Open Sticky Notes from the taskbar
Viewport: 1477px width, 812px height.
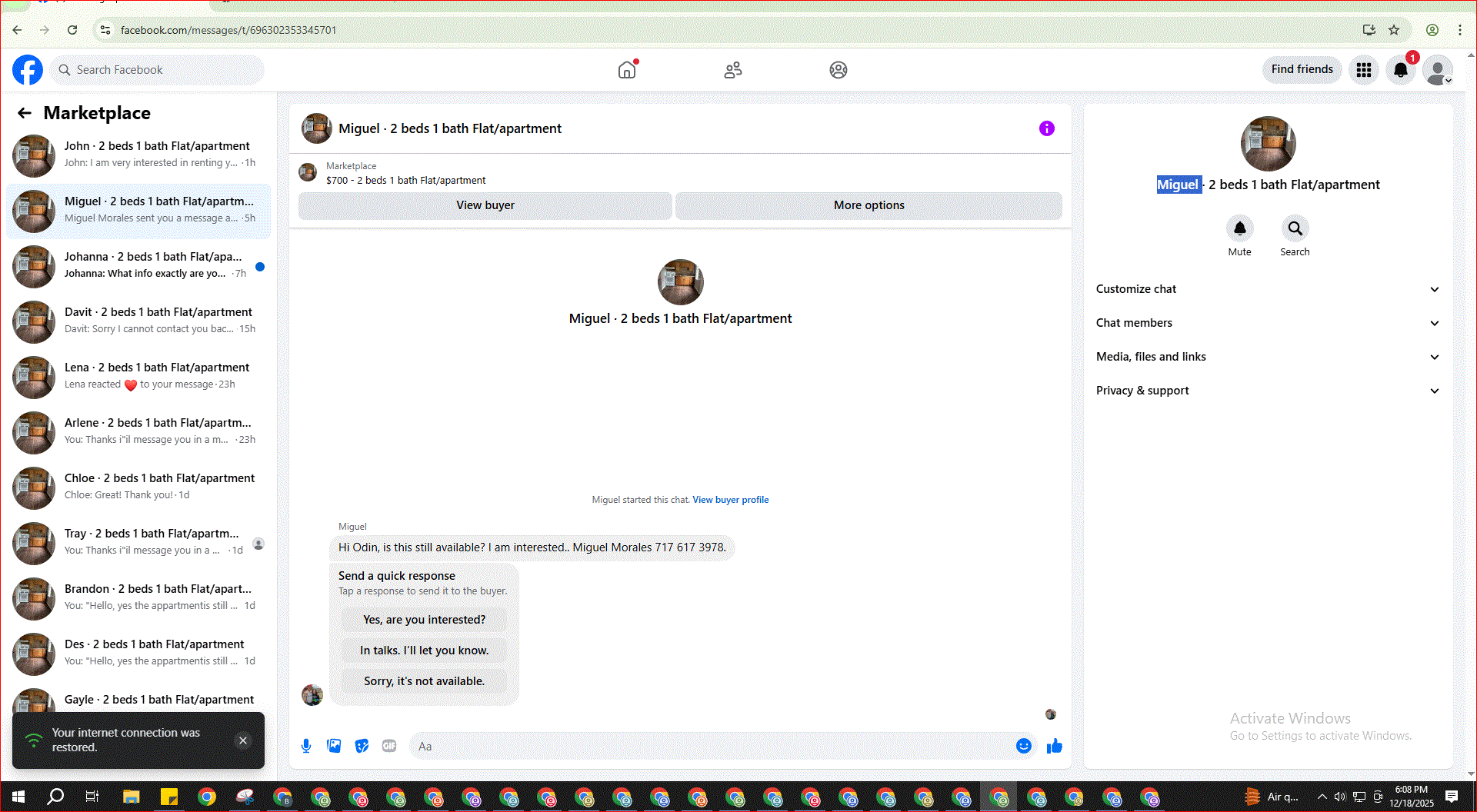(x=169, y=797)
